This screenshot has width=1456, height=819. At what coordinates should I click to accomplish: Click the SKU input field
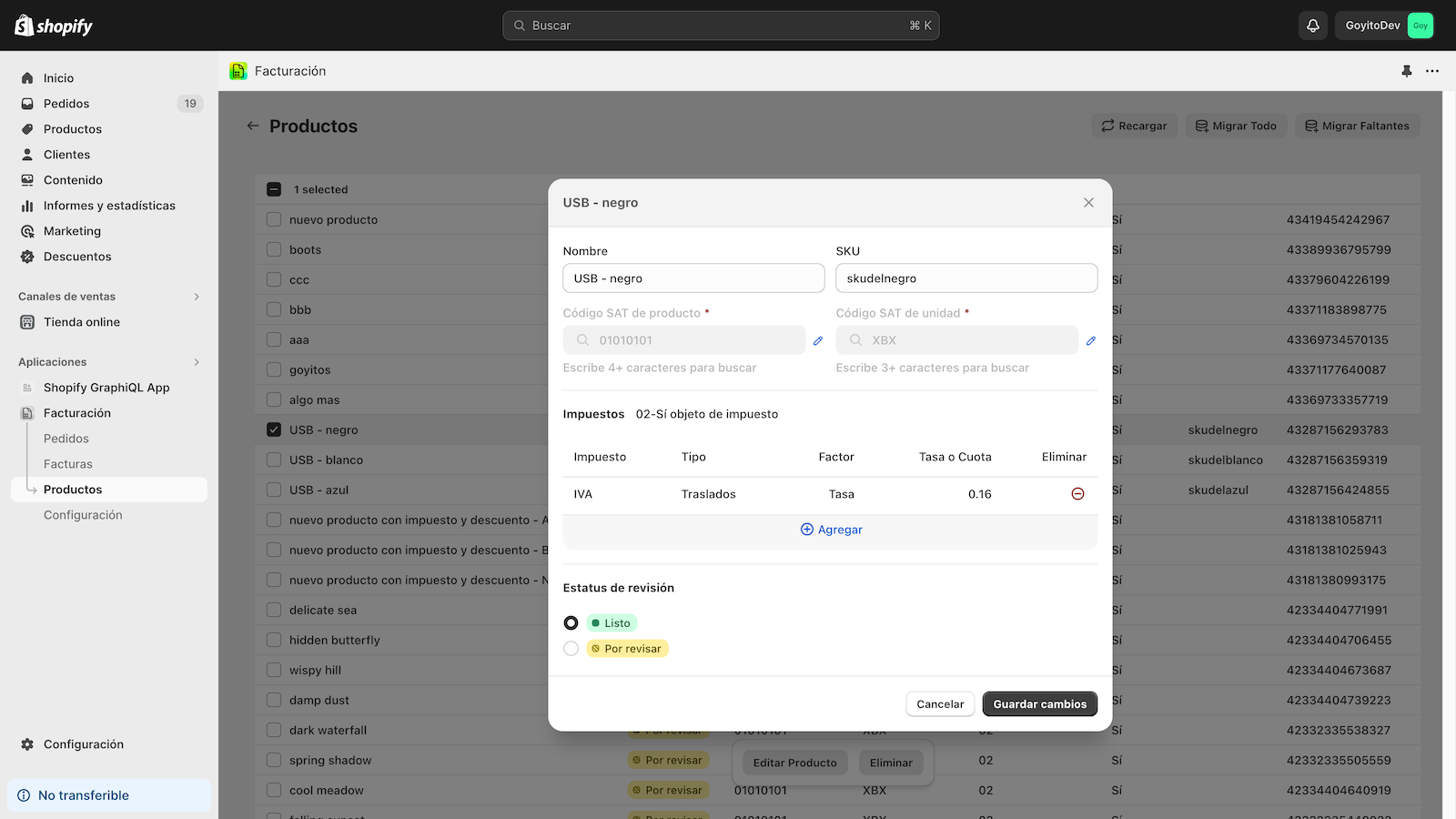point(966,278)
